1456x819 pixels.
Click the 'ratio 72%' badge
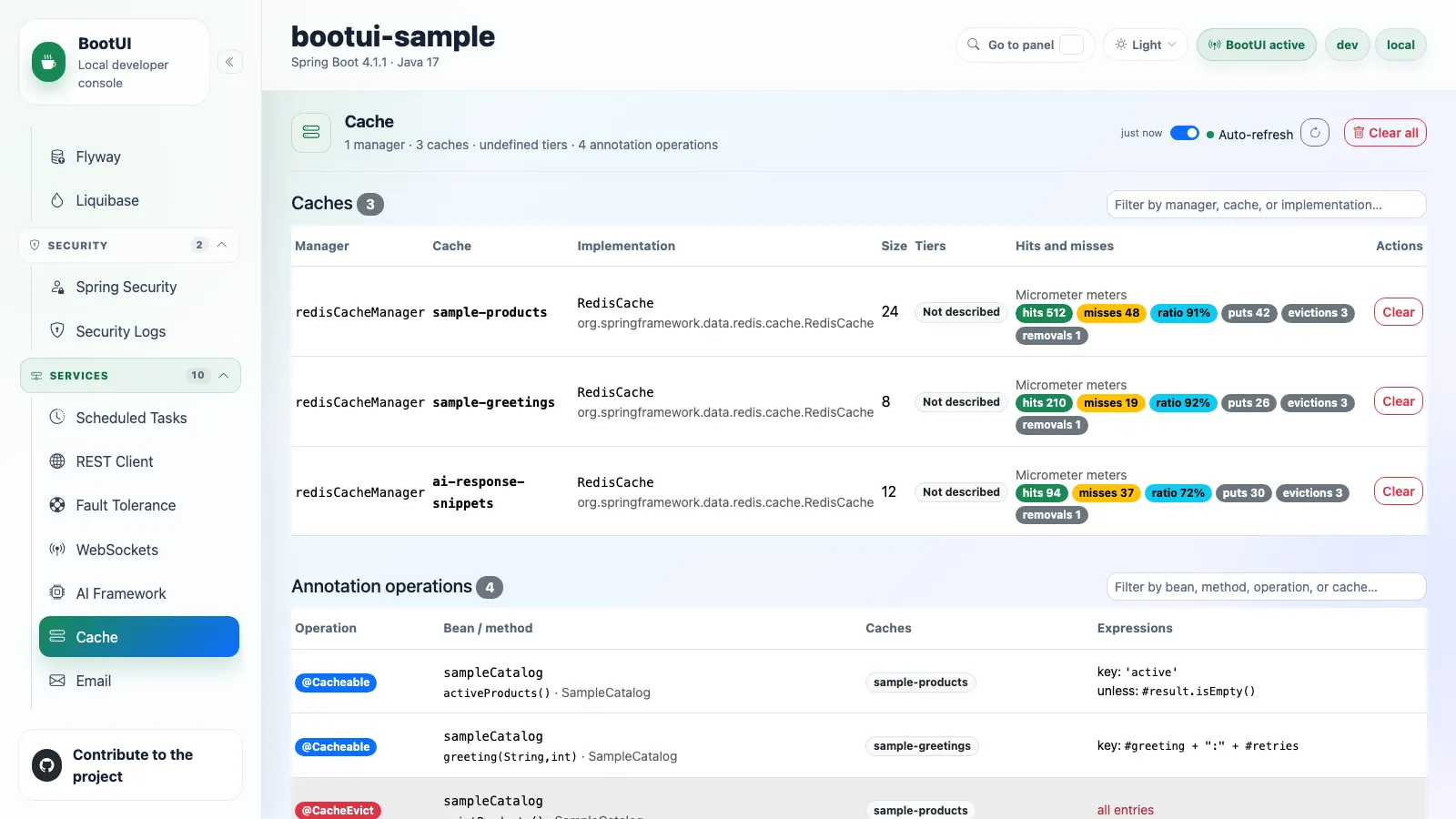(x=1178, y=493)
